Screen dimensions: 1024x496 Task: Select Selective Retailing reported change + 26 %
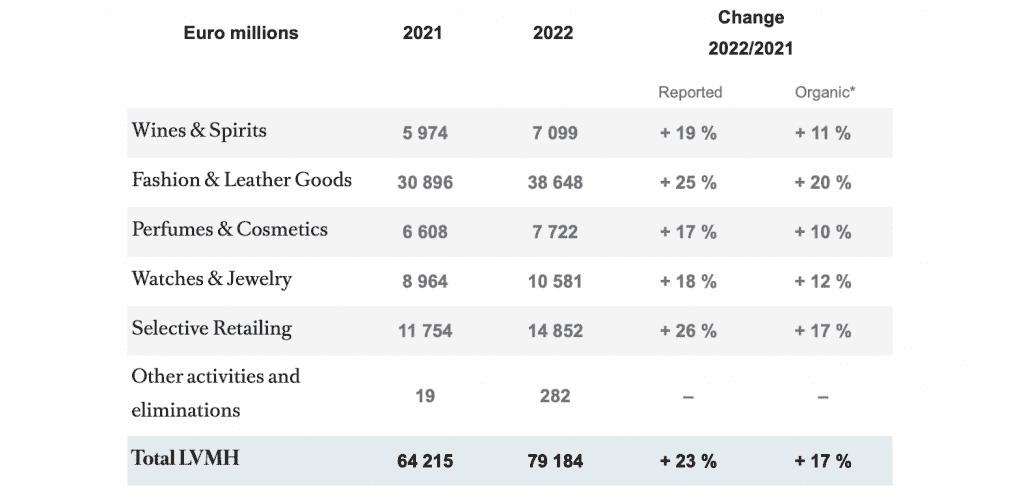[688, 331]
